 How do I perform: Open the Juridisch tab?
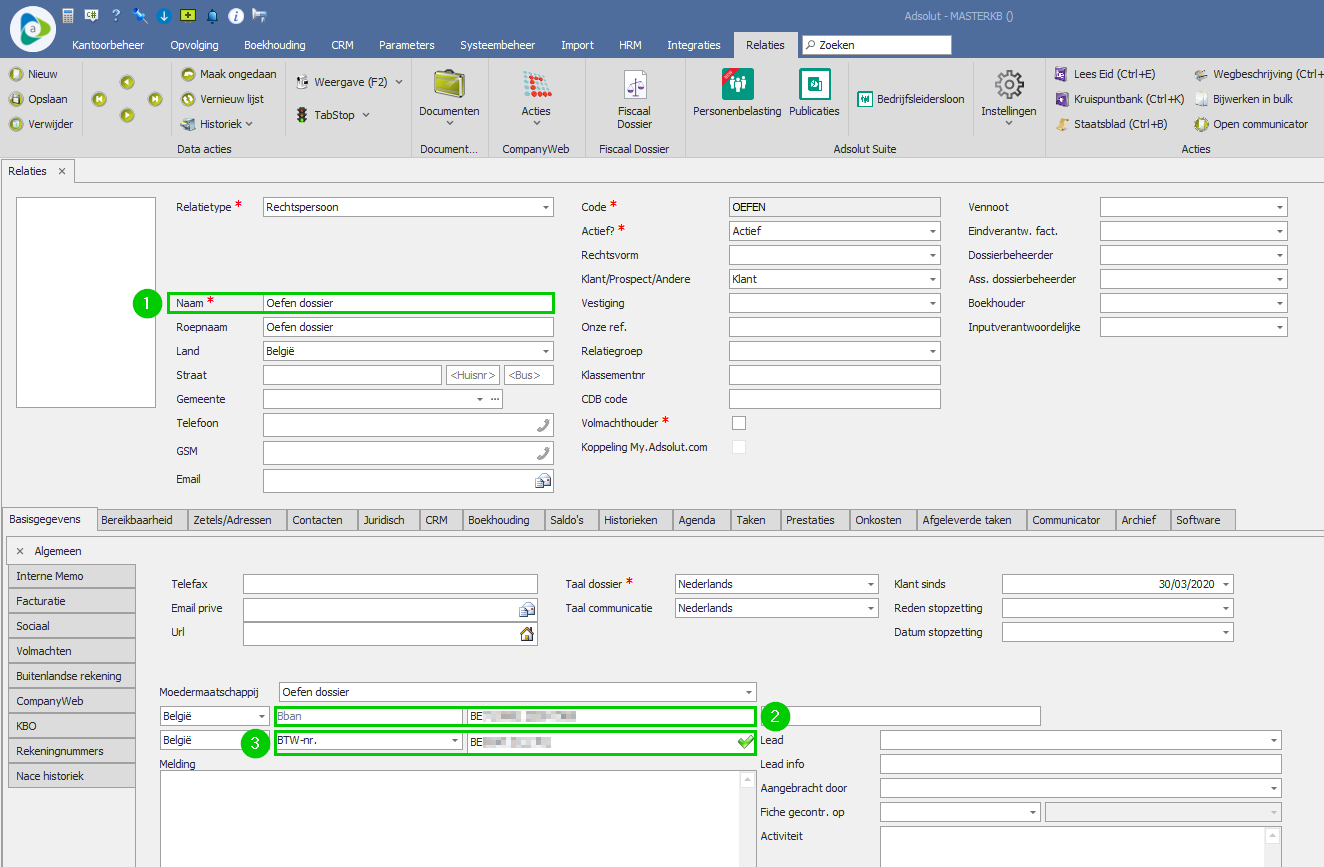point(384,520)
